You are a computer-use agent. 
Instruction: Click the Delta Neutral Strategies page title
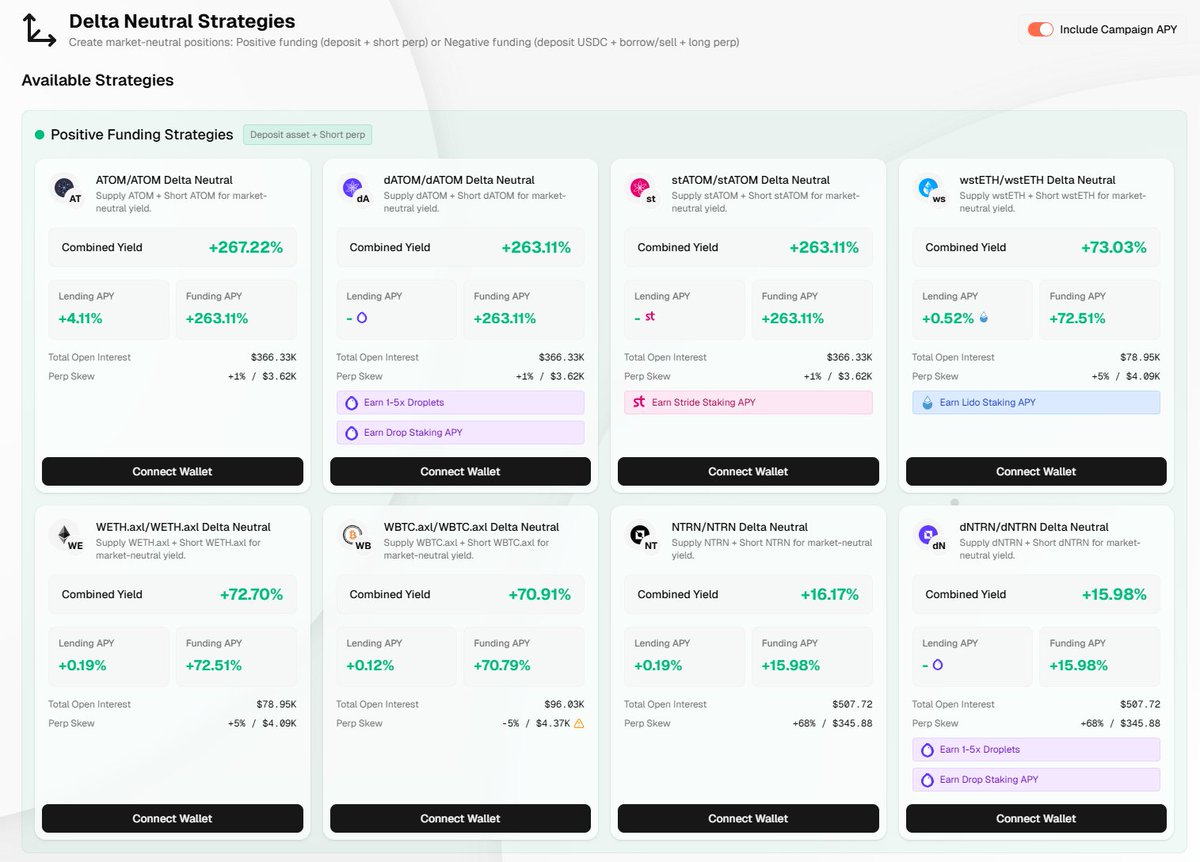point(182,21)
